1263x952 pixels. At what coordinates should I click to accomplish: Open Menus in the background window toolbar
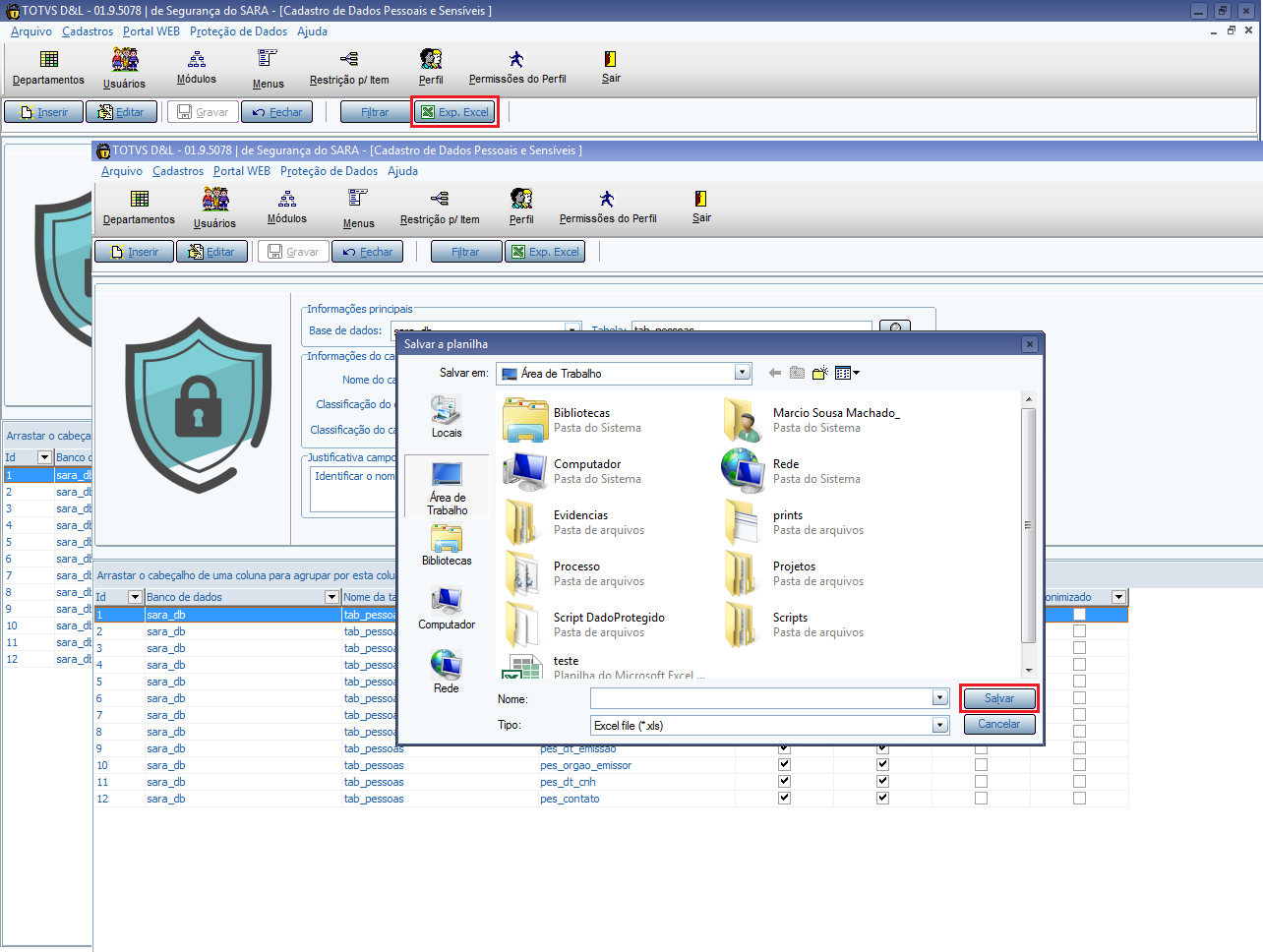[268, 69]
